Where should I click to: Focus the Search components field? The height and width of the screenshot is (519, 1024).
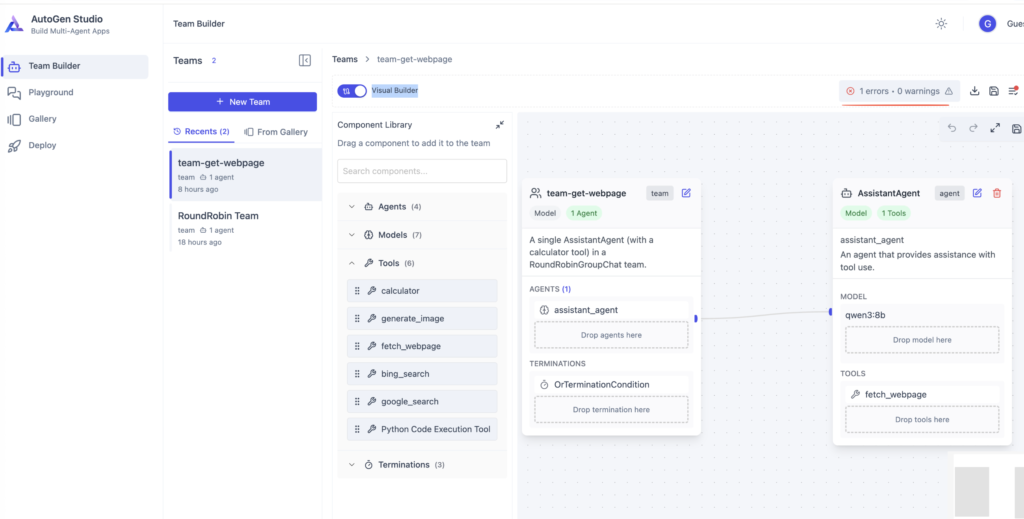pyautogui.click(x=422, y=171)
